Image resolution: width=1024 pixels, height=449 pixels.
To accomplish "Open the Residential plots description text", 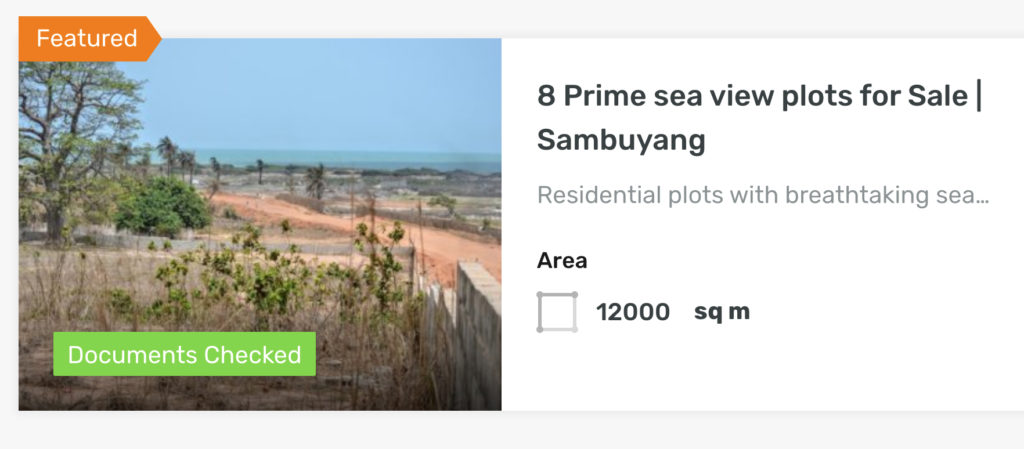I will point(763,195).
